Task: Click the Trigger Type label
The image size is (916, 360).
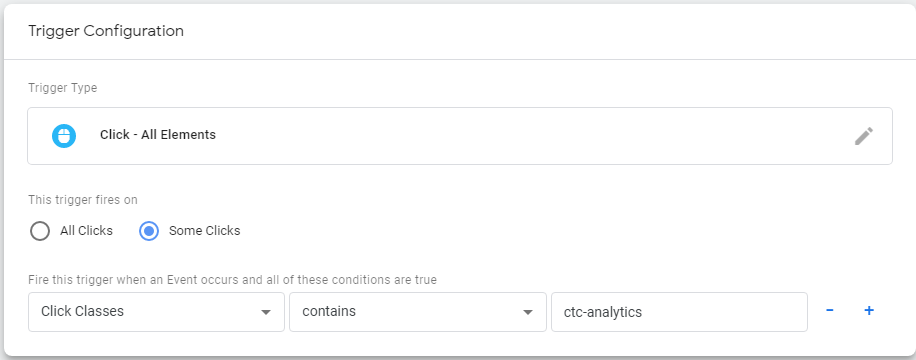Action: click(63, 88)
